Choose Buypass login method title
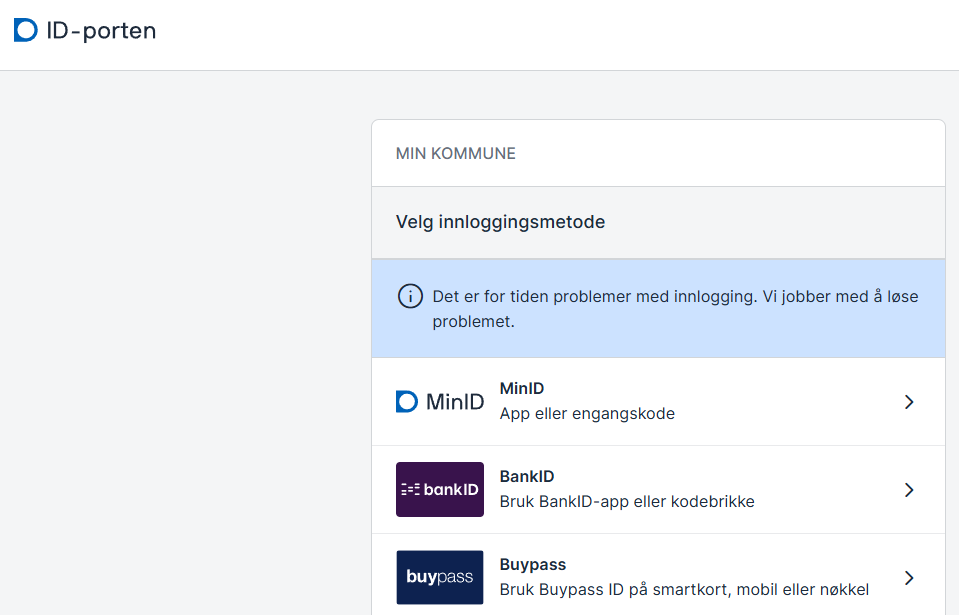Image resolution: width=959 pixels, height=615 pixels. click(533, 564)
